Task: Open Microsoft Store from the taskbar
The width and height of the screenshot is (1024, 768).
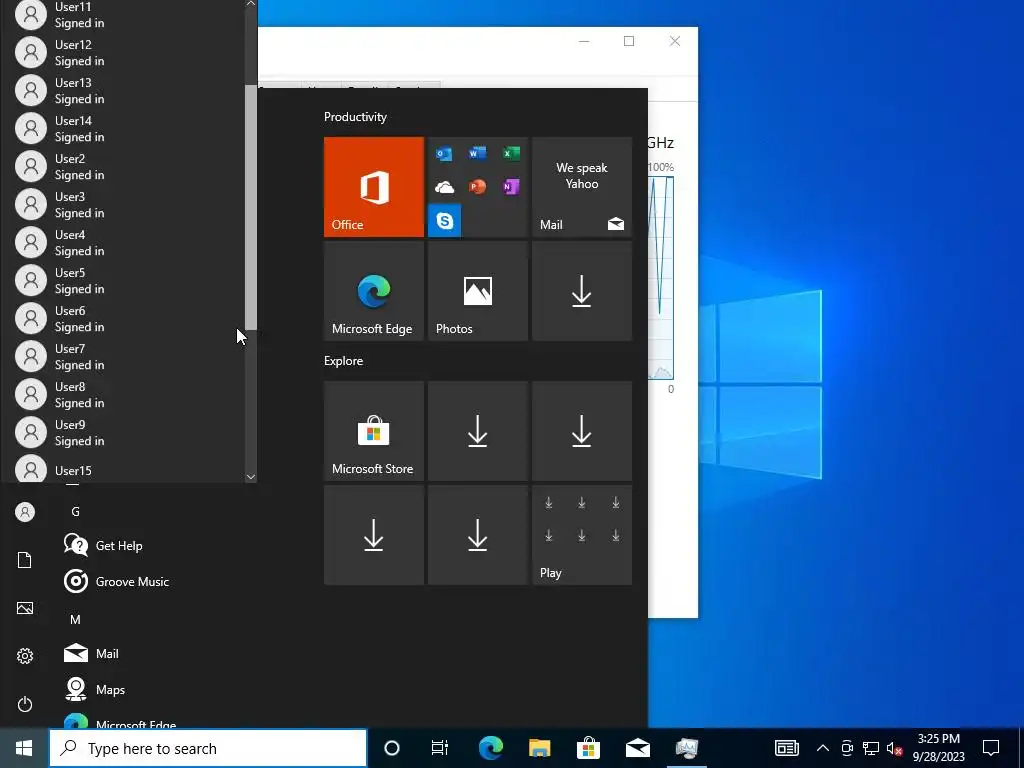Action: point(588,748)
